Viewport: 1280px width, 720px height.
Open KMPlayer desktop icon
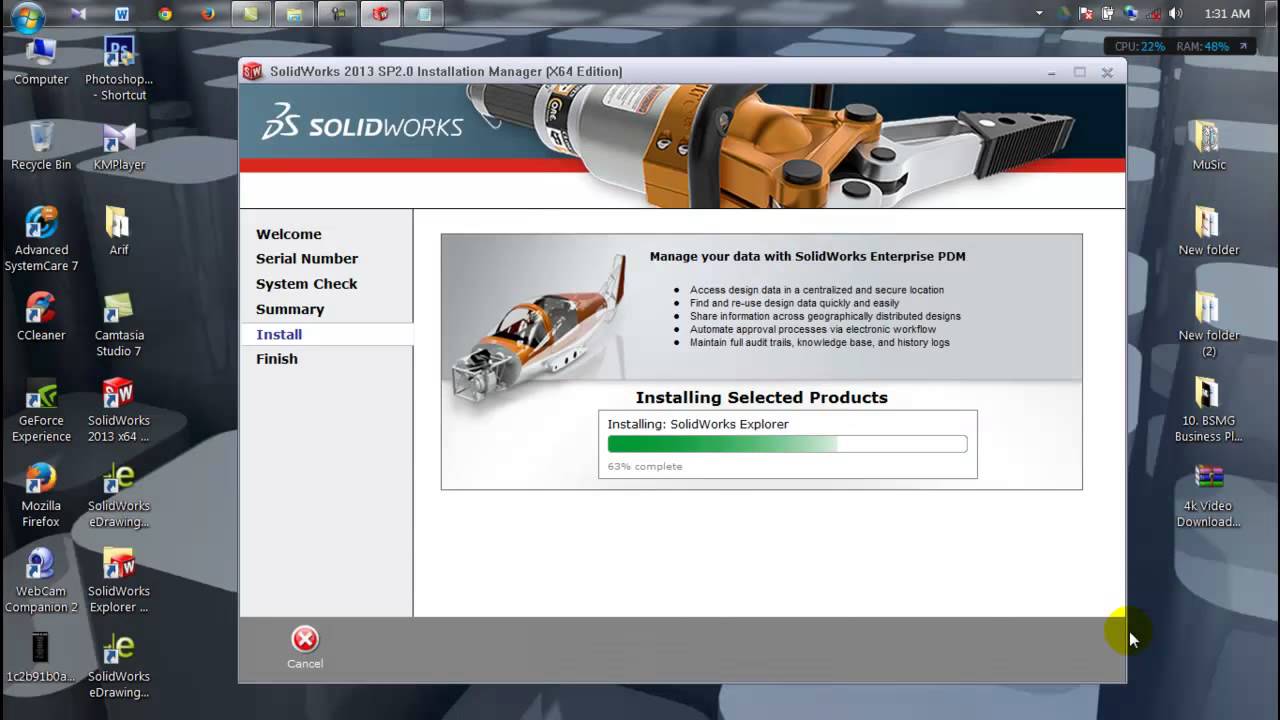119,147
